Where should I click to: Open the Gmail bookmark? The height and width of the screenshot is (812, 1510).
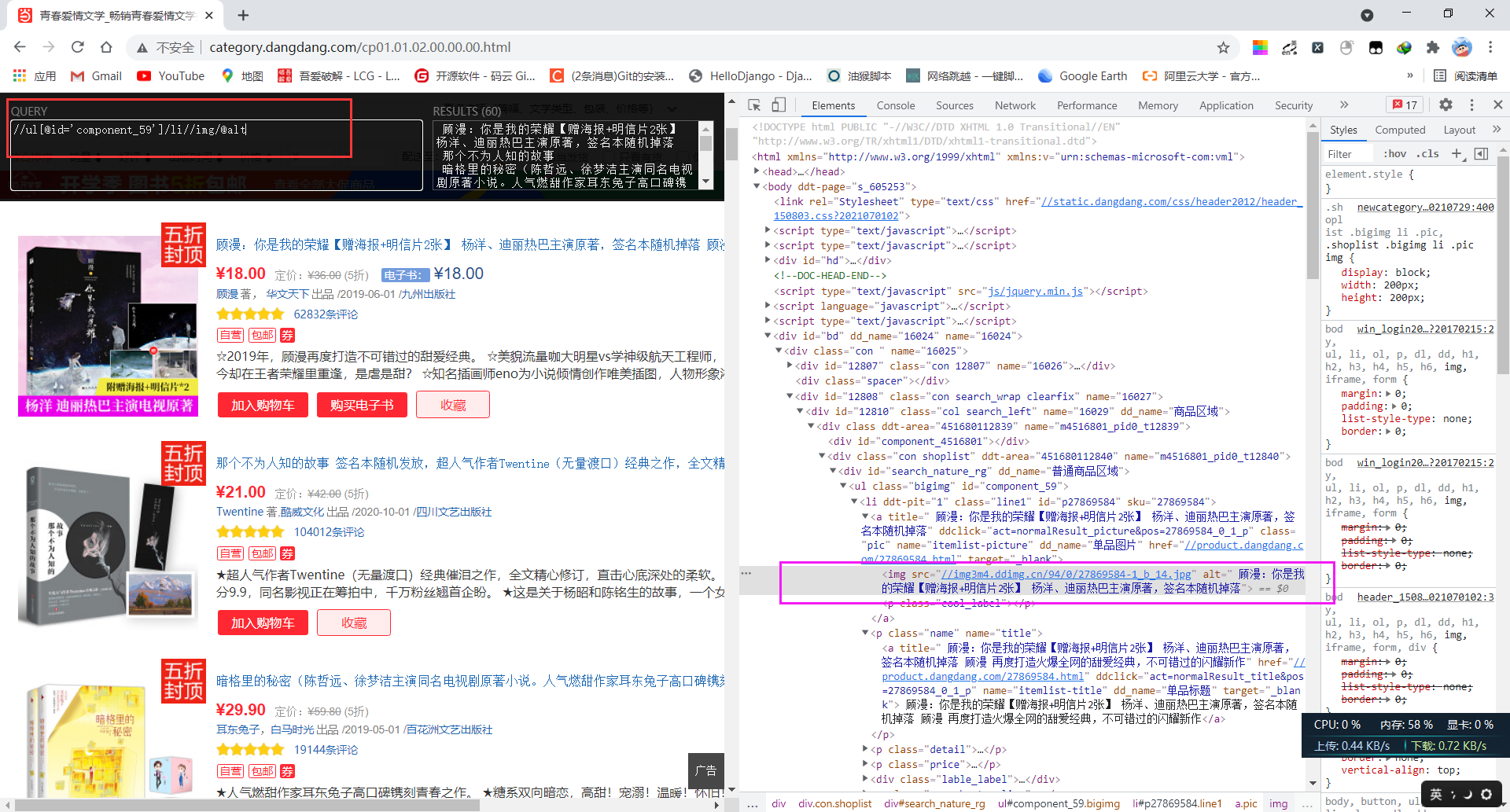click(96, 76)
